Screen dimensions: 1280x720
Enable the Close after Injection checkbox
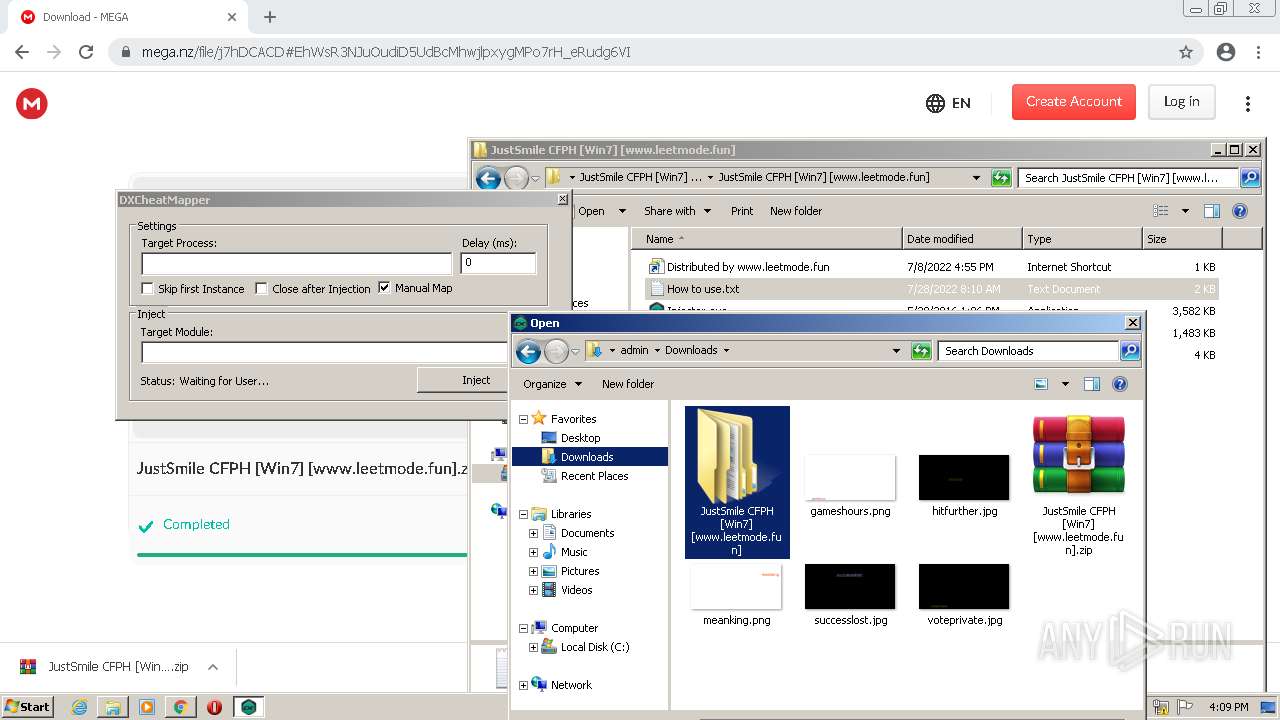[x=262, y=289]
